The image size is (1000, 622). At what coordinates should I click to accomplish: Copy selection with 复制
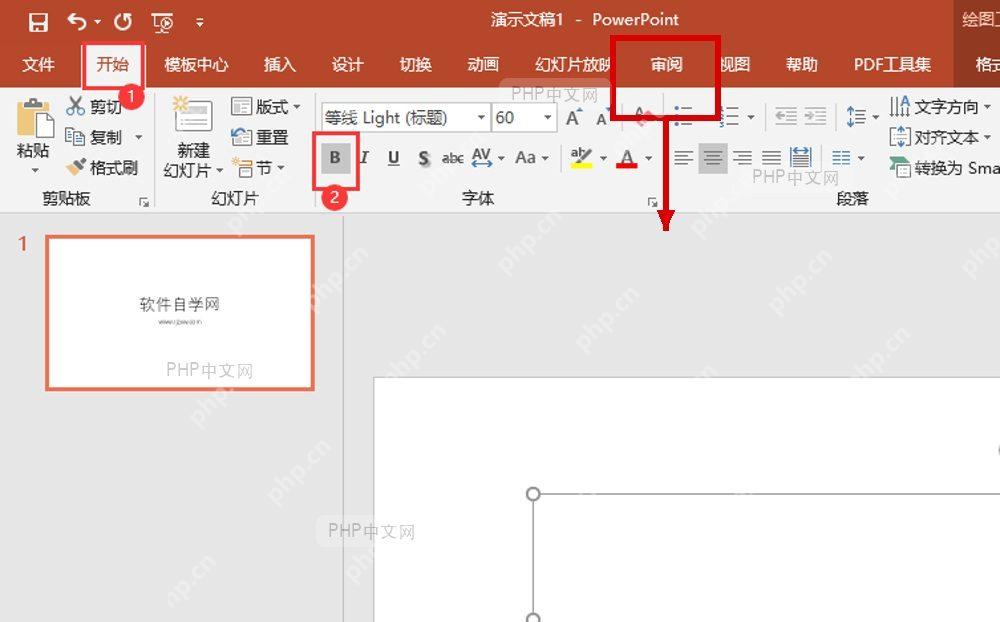tap(94, 137)
